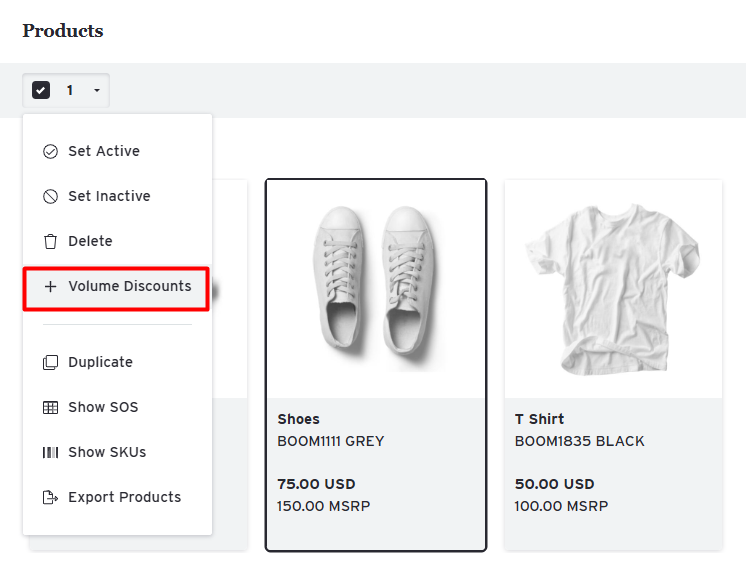The width and height of the screenshot is (746, 578).
Task: Click the BOOM1111 GREY product code
Action: 330,442
